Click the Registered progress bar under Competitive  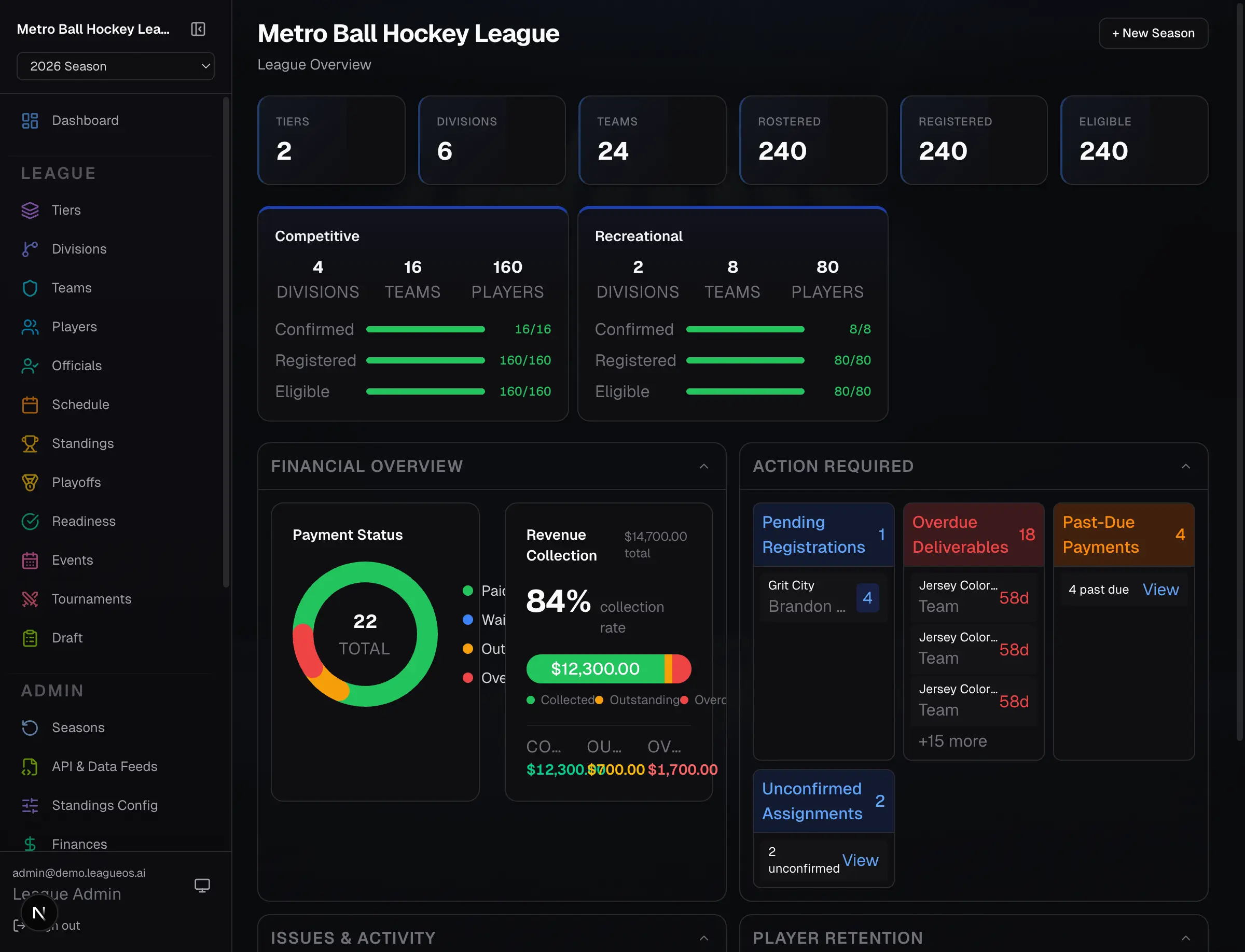tap(425, 360)
